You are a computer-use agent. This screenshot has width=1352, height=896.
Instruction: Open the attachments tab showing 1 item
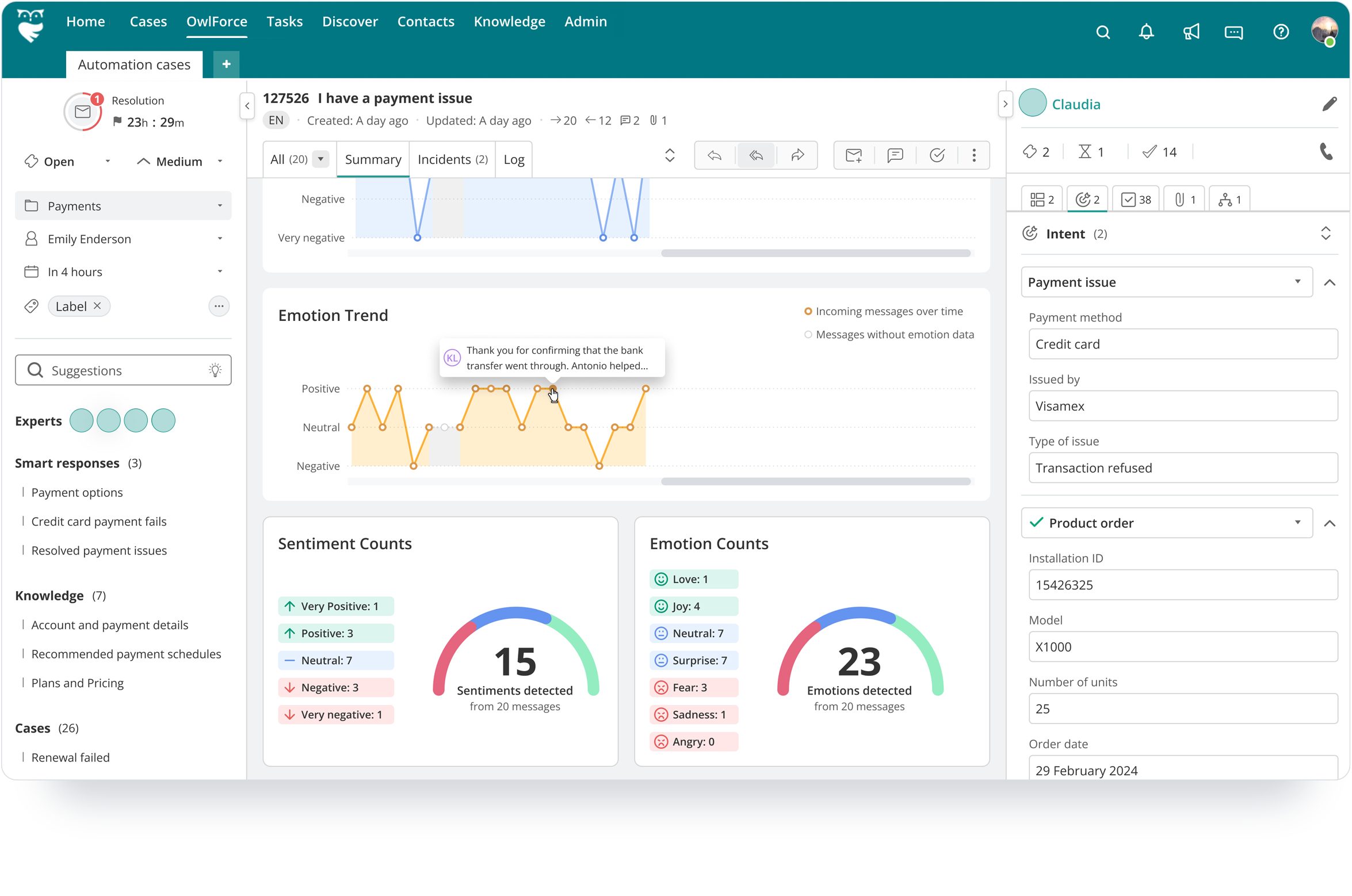(1183, 198)
